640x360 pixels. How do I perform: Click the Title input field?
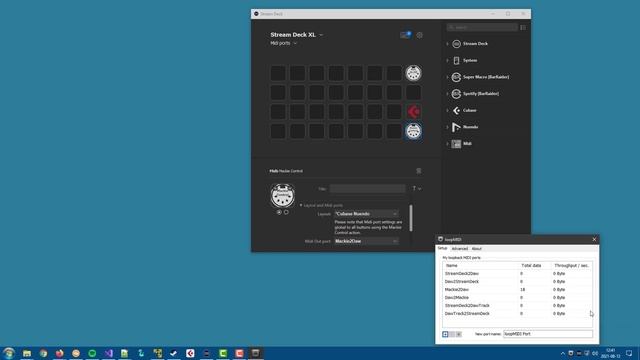click(367, 189)
